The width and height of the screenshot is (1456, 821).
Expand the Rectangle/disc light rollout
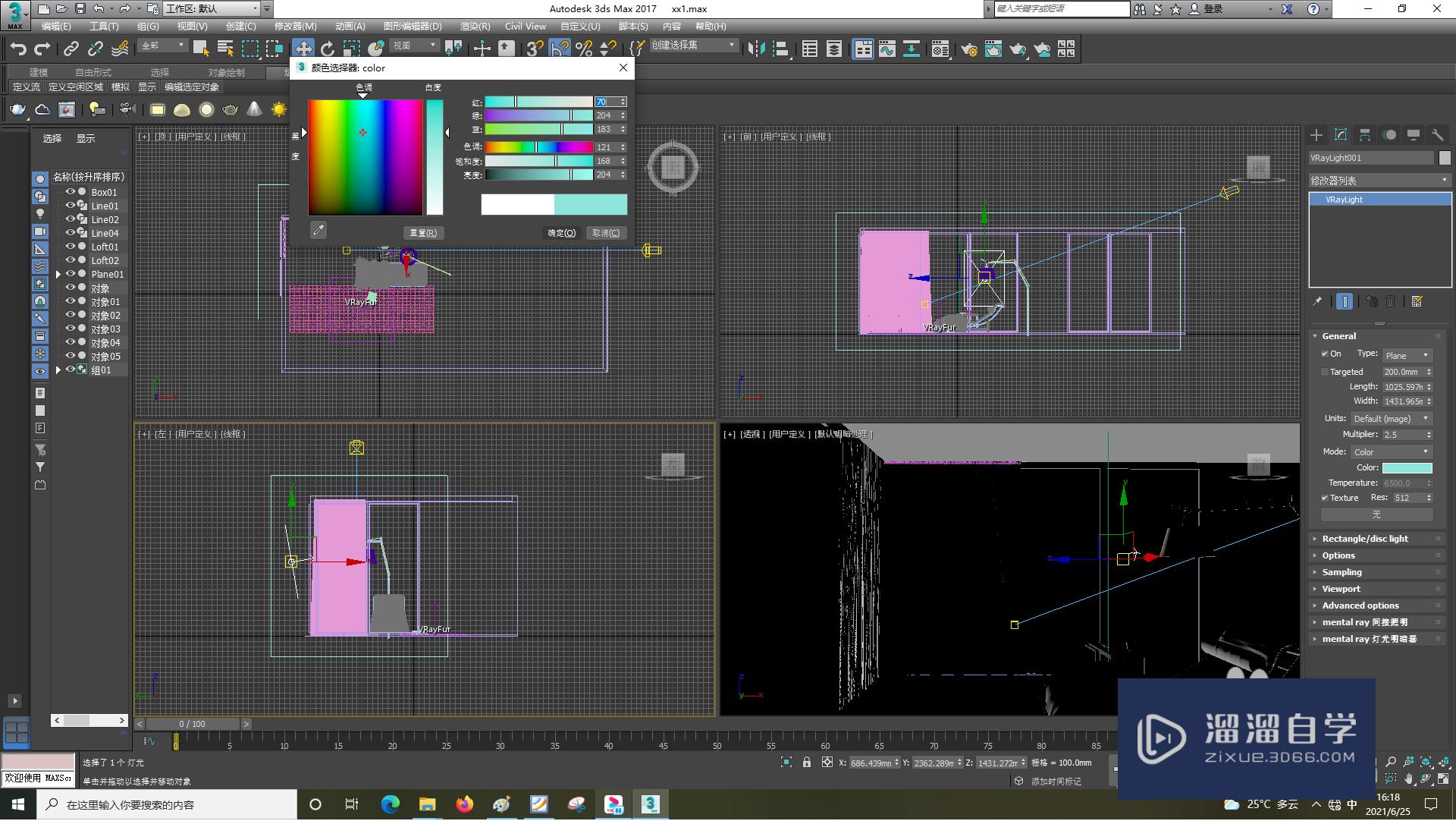[x=1365, y=539]
